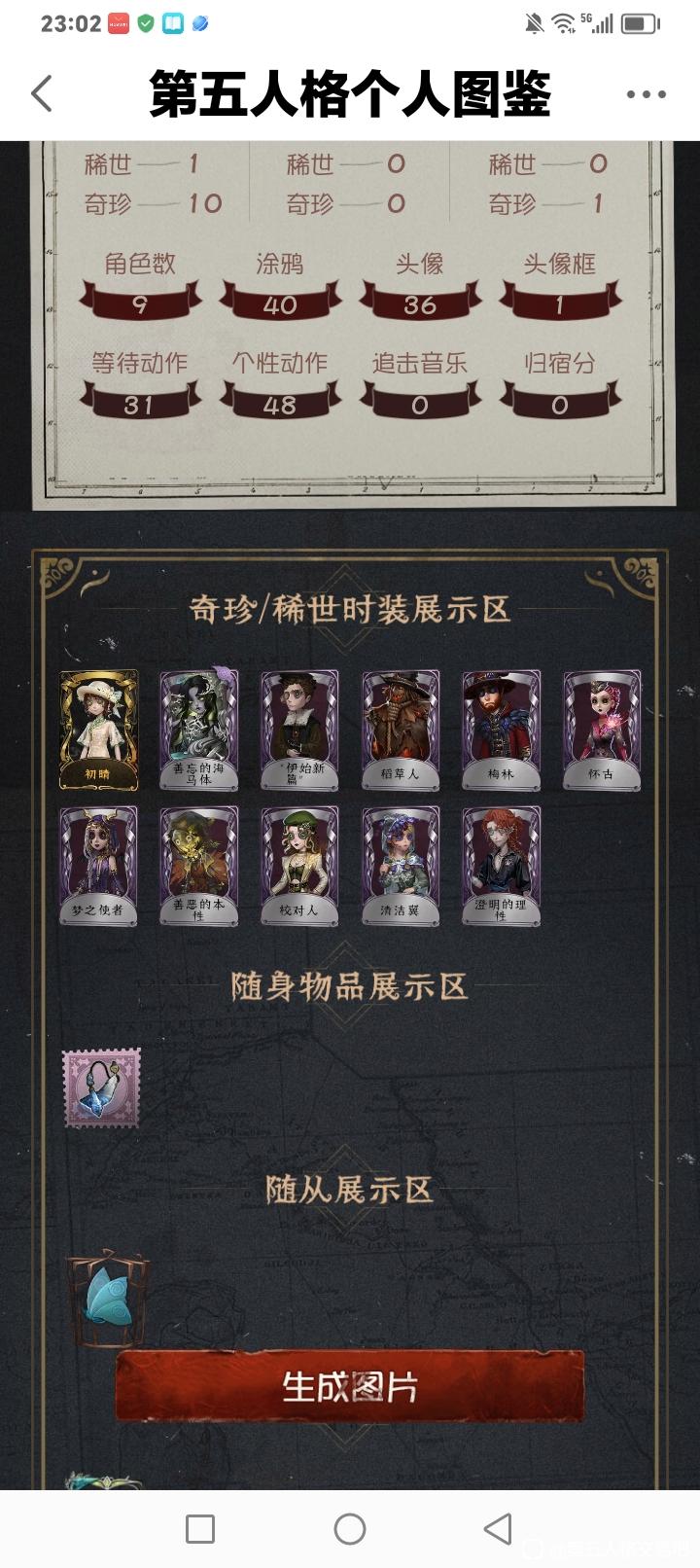Image resolution: width=700 pixels, height=1568 pixels.
Task: Tap the pink stamp accessory icon
Action: pyautogui.click(x=102, y=1087)
